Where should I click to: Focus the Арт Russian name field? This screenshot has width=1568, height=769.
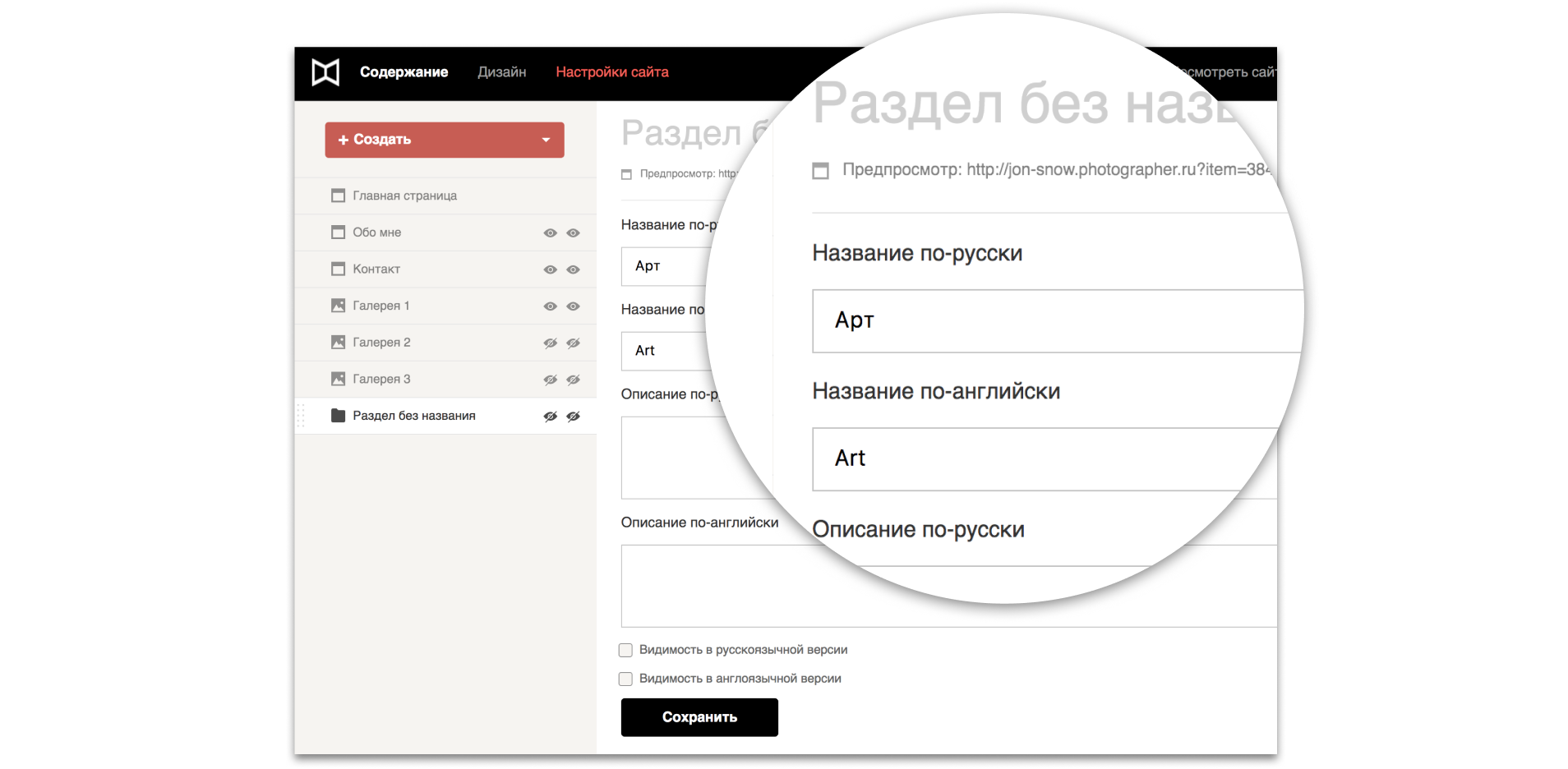(667, 266)
